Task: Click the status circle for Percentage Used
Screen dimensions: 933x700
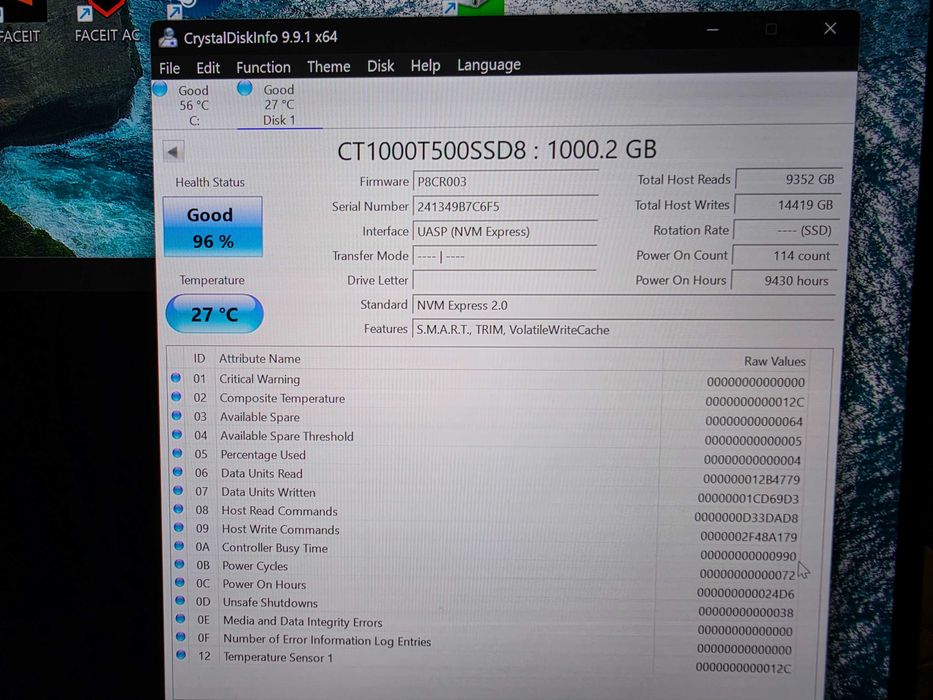Action: pyautogui.click(x=177, y=453)
